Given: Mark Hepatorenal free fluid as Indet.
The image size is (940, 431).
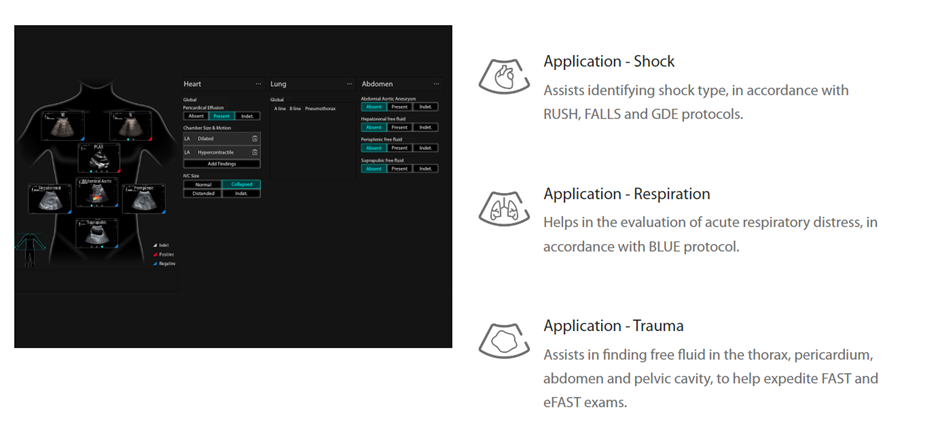Looking at the screenshot, I should pos(425,127).
